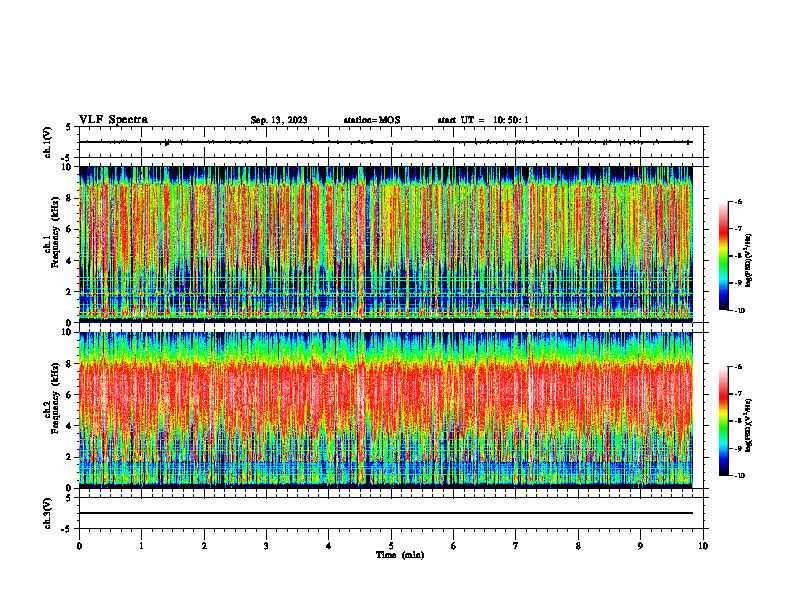792x612 pixels.
Task: Click the '-9' label on ch.2 colorbar
Action: (738, 448)
